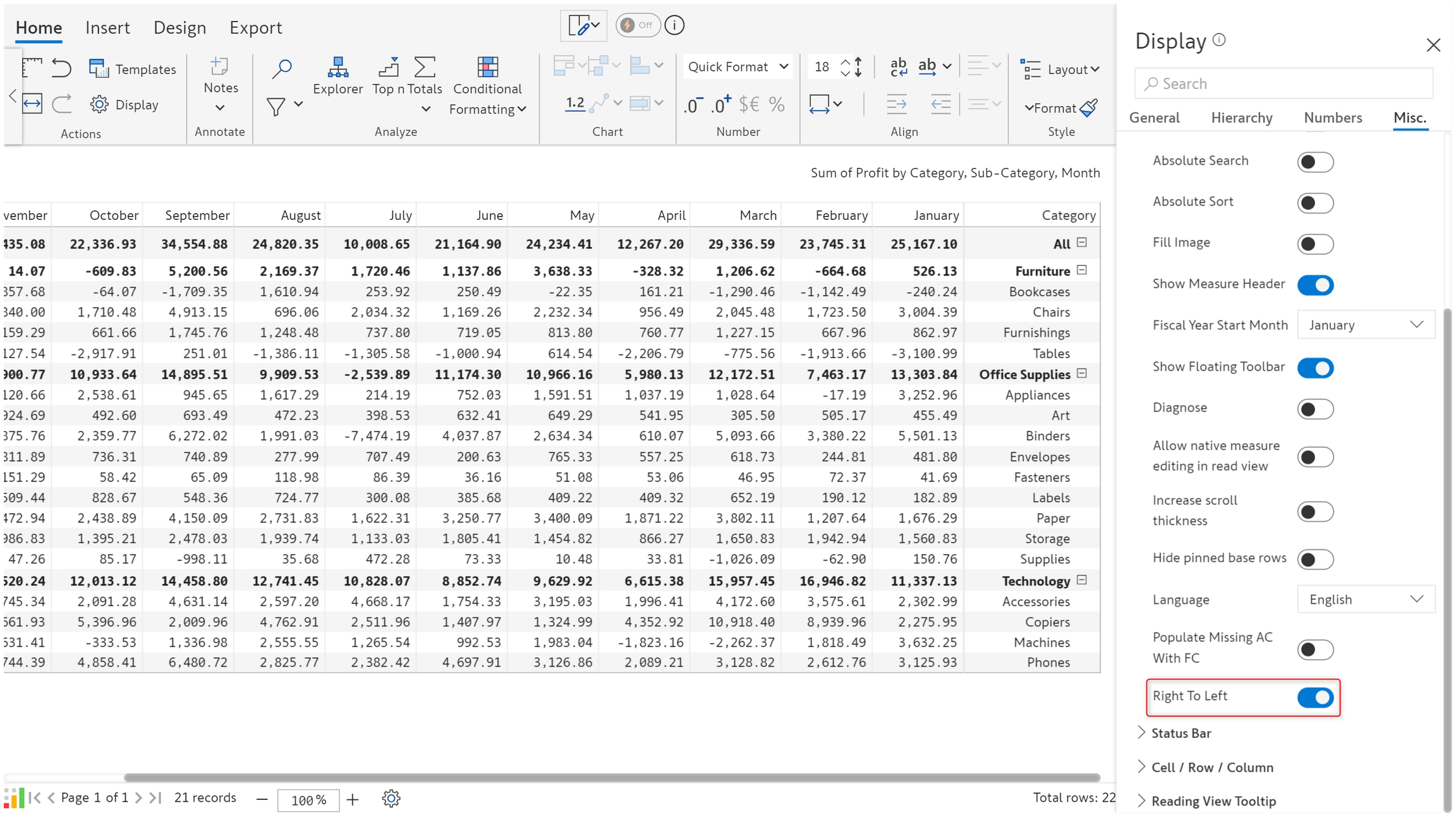Click the Explorer hierarchy icon
The image size is (1456, 817).
coord(337,68)
